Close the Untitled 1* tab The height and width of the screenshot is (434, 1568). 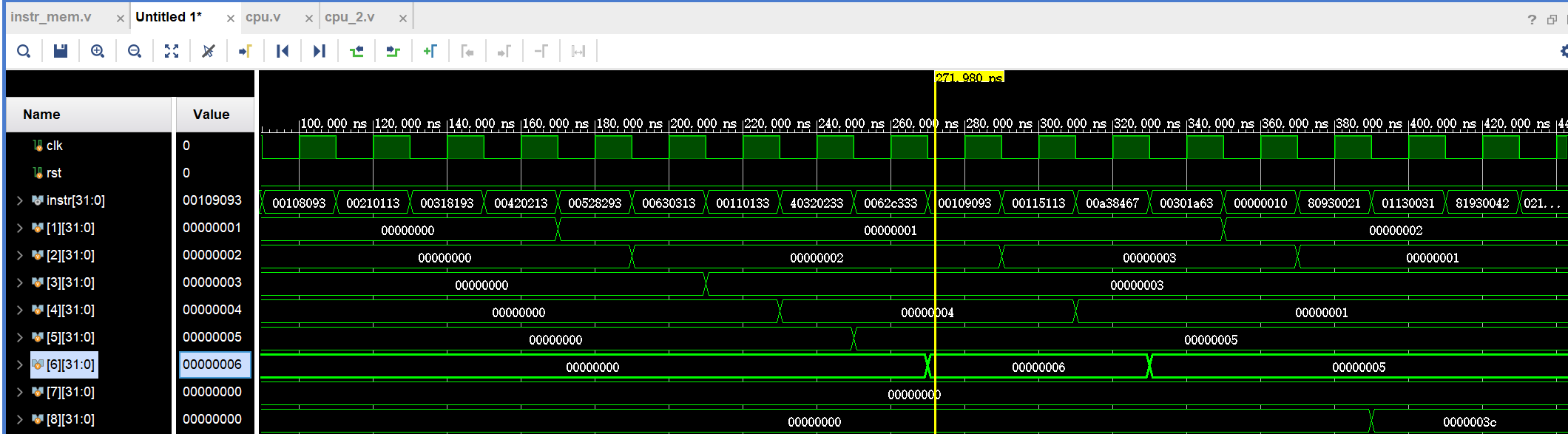(x=231, y=18)
